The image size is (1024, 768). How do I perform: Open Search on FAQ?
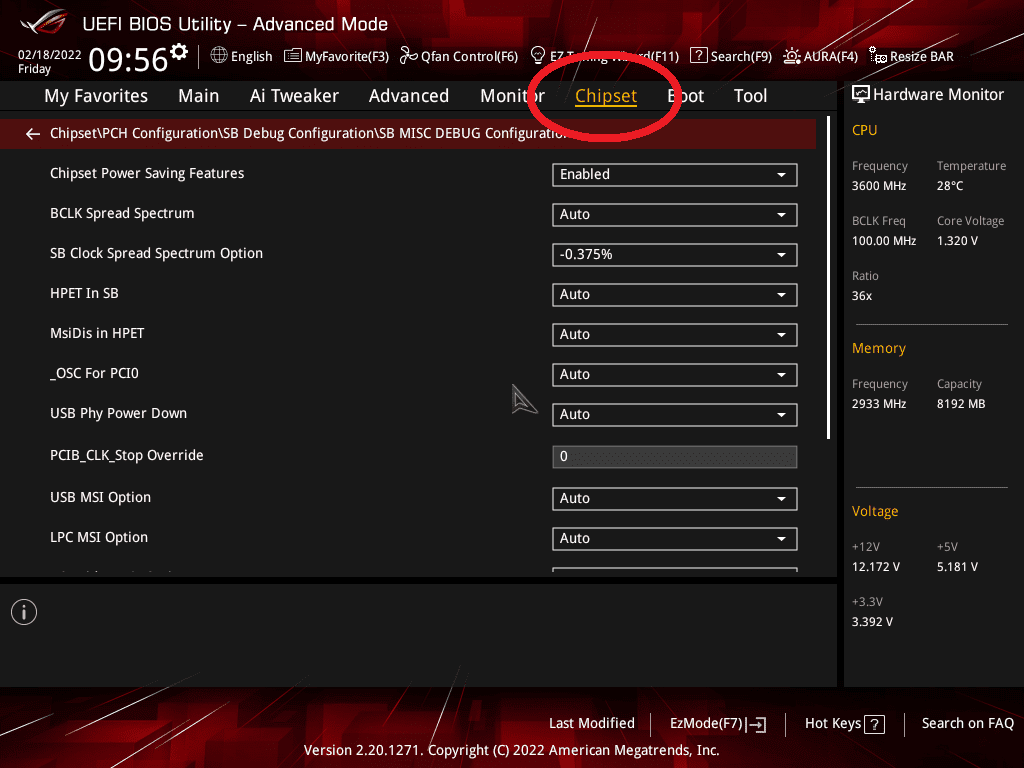tap(967, 724)
